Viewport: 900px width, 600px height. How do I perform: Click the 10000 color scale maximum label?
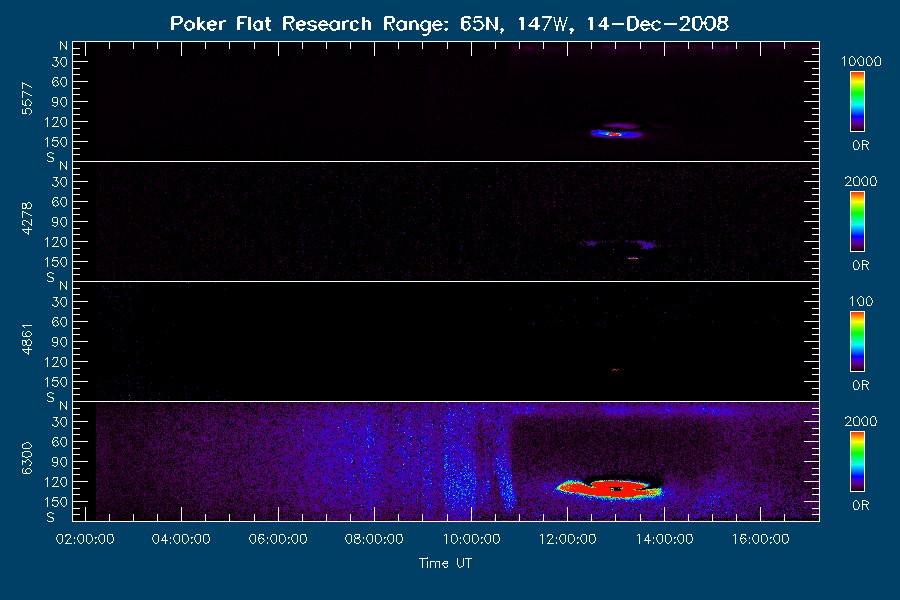[860, 61]
